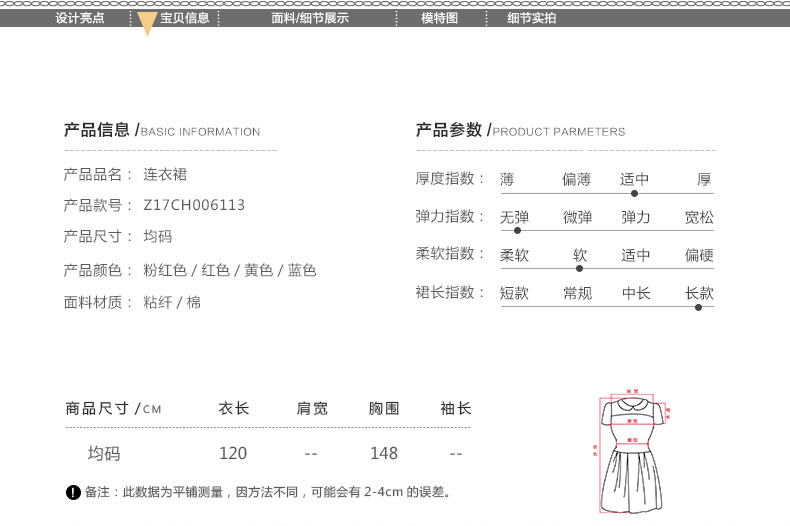Click the 产品参数 section heading

[x=448, y=130]
